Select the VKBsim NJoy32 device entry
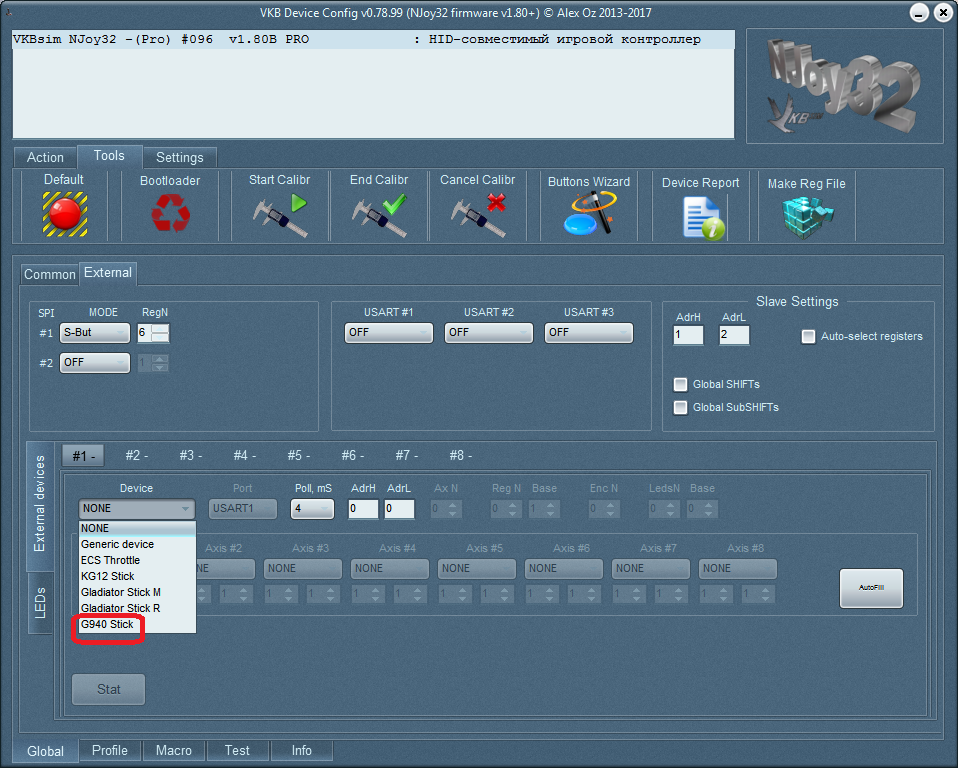The image size is (958, 768). pos(373,40)
